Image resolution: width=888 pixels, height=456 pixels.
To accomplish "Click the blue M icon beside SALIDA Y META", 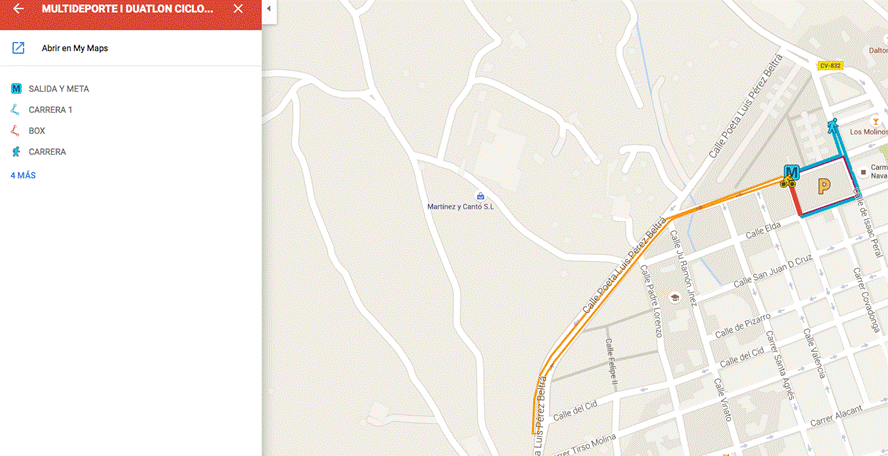I will point(16,89).
